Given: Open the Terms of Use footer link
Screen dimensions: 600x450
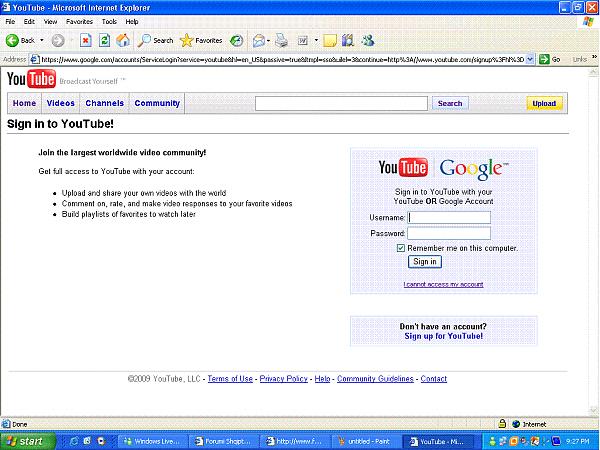Looking at the screenshot, I should tap(230, 379).
